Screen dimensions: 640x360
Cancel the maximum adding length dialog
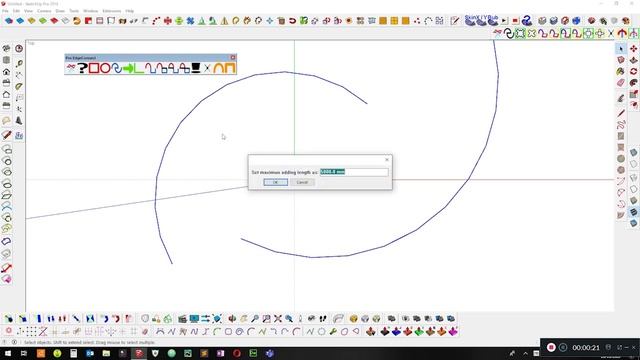pos(302,182)
